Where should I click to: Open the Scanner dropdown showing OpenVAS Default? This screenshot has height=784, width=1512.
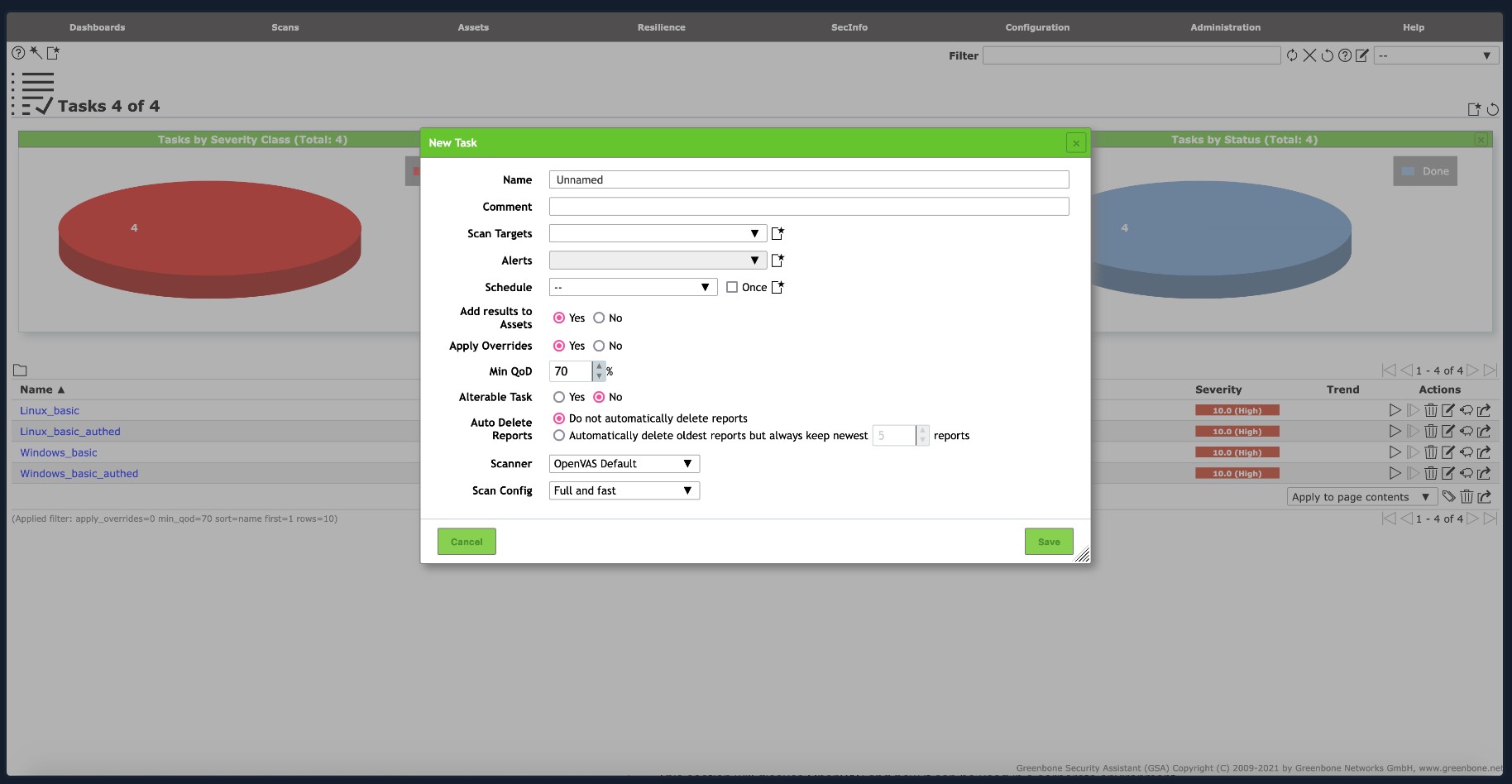[x=624, y=463]
